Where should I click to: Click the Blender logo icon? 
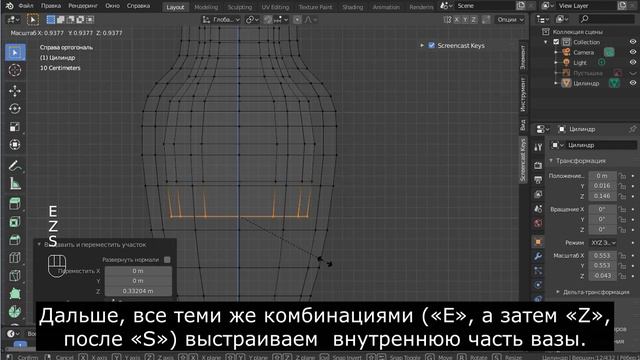[9, 6]
